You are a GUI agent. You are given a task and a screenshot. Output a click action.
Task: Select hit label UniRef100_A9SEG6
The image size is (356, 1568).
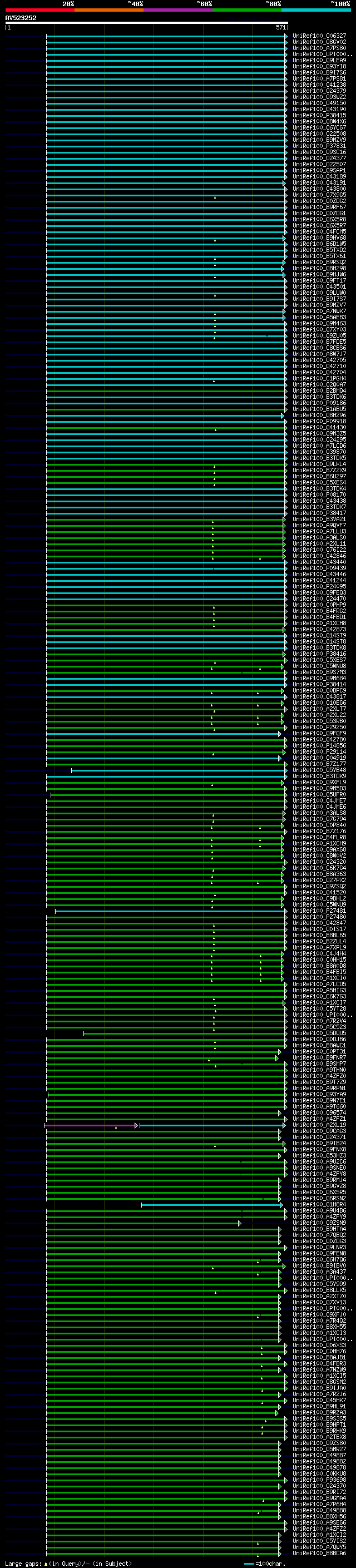pyautogui.click(x=319, y=1523)
